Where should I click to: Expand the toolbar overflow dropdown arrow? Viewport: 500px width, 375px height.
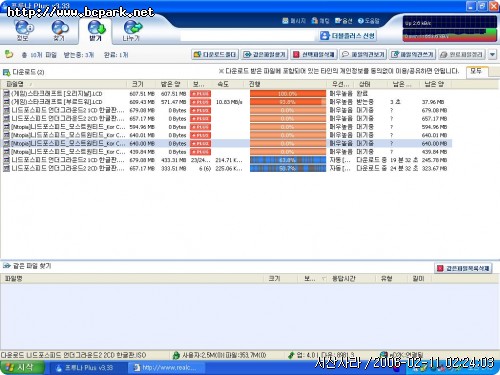493,54
